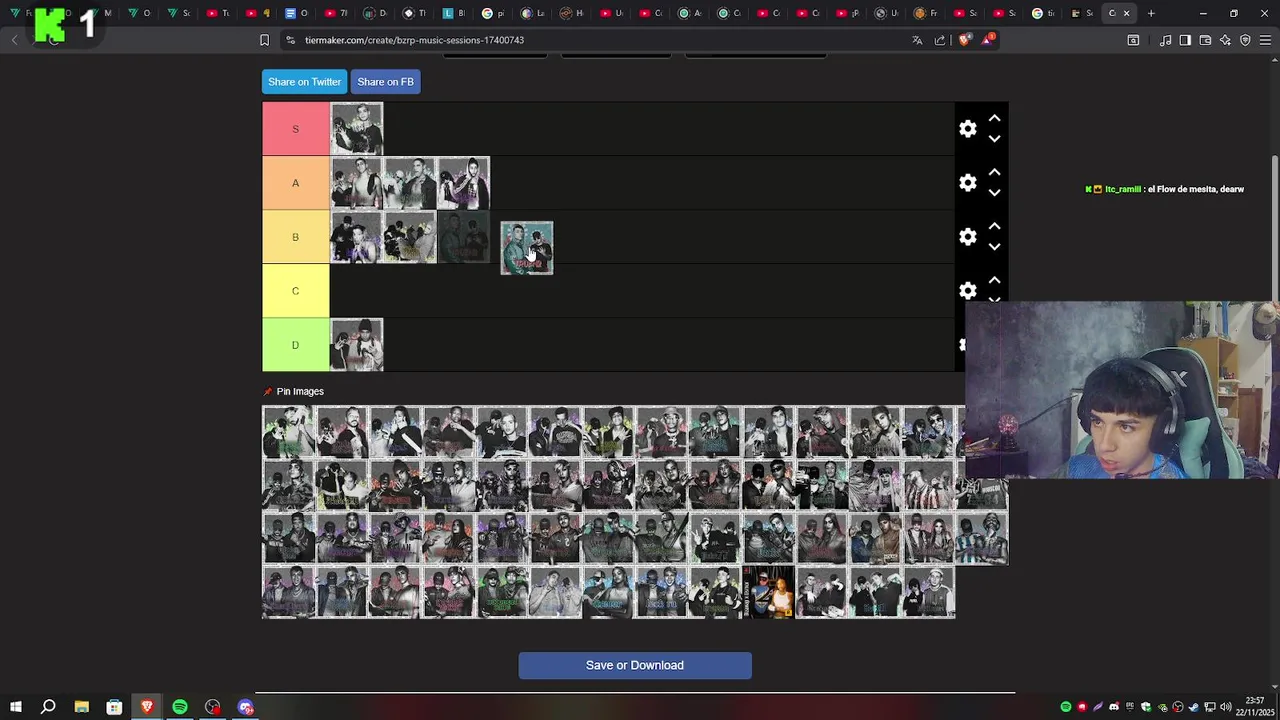Click the Pin Images link
This screenshot has height=720, width=1280.
(300, 391)
